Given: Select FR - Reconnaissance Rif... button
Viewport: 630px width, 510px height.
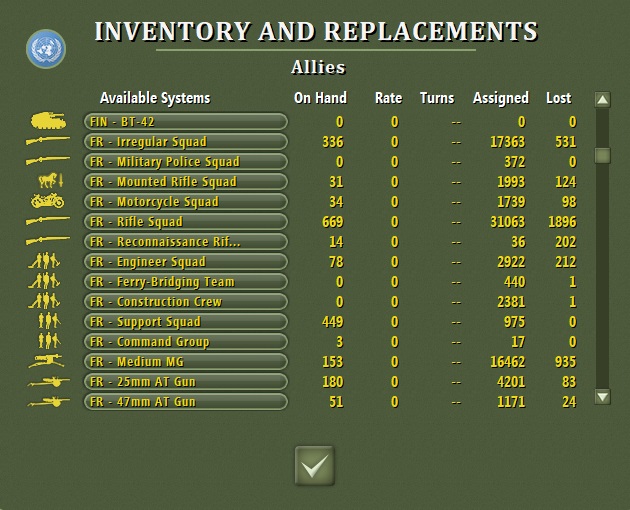Looking at the screenshot, I should coord(186,242).
